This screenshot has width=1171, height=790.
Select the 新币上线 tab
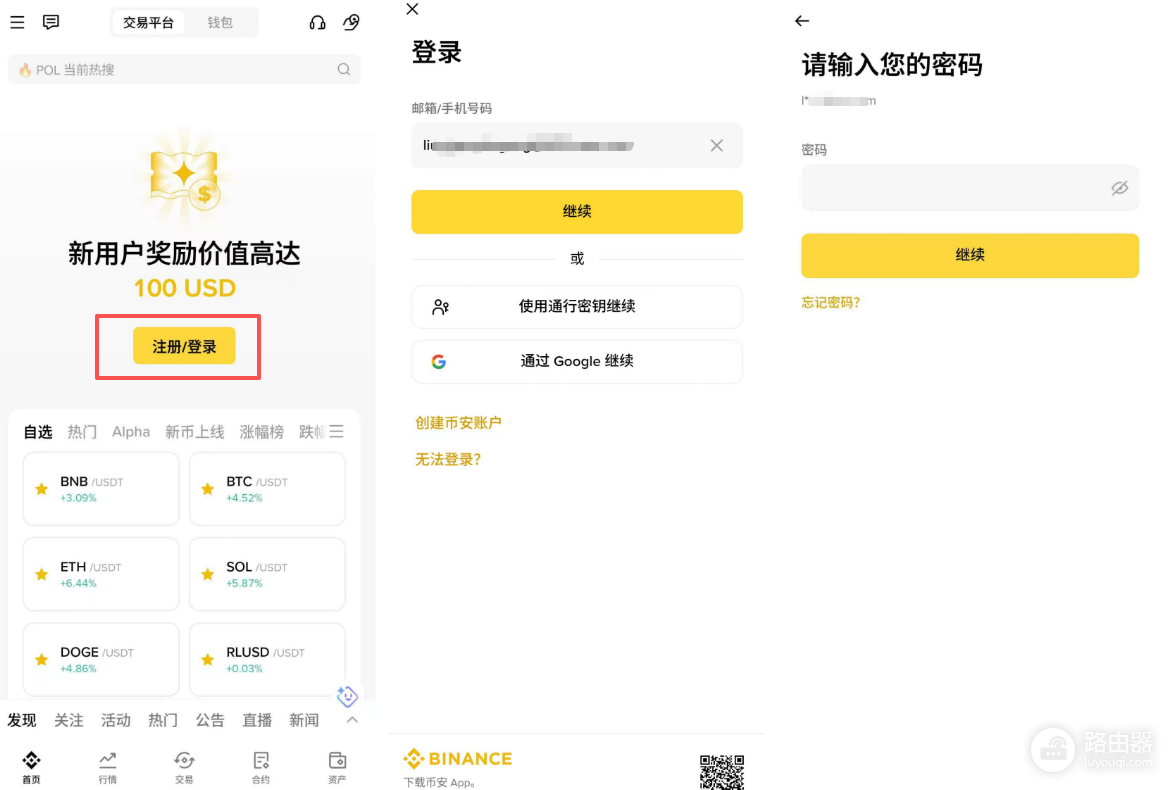point(194,432)
